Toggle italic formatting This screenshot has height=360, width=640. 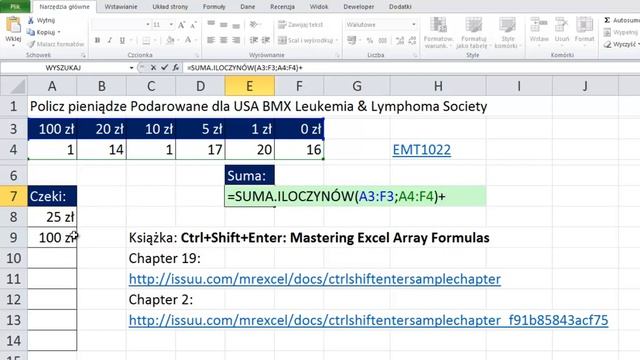tap(109, 40)
